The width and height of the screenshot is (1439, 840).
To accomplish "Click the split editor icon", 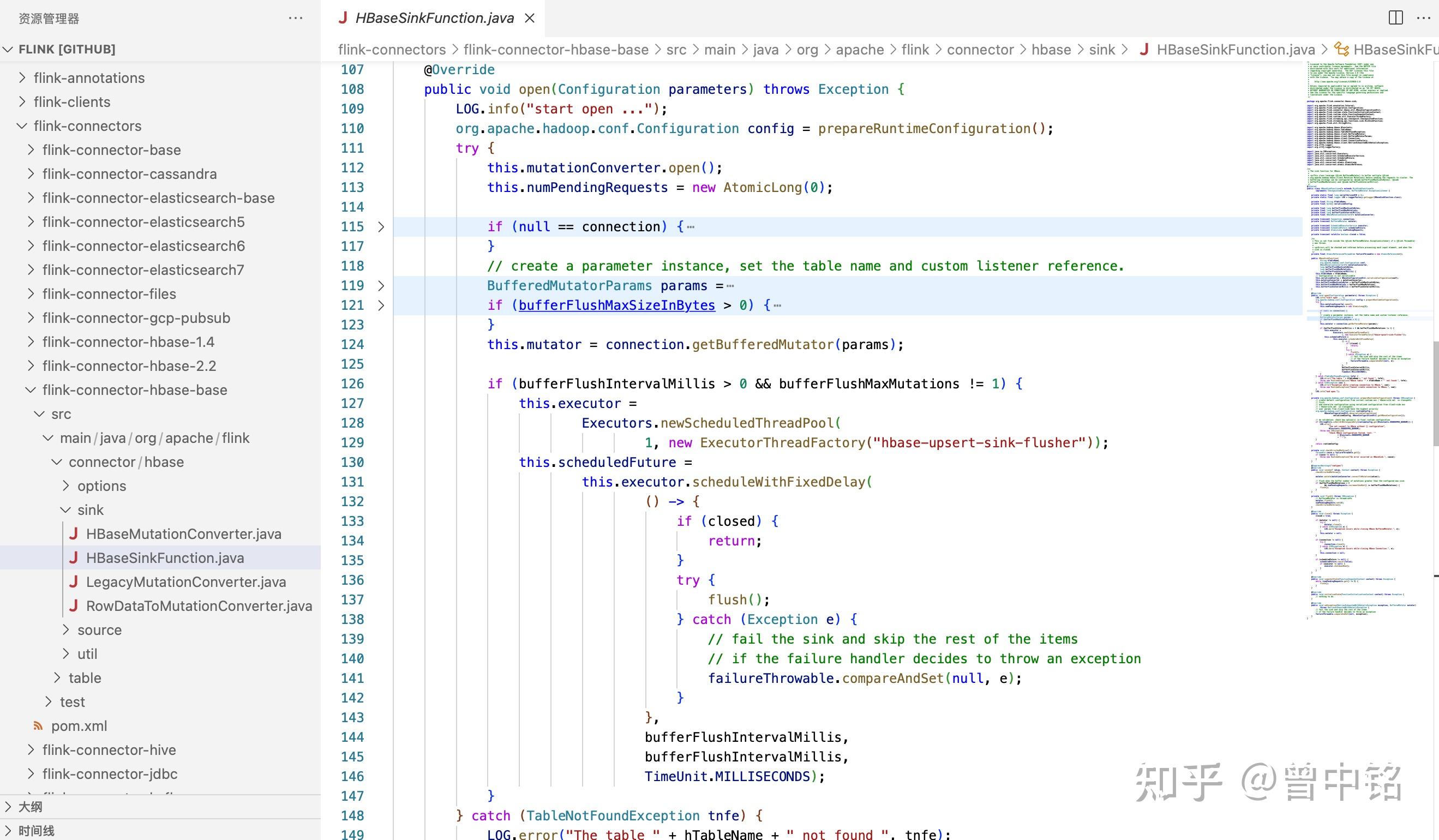I will point(1395,17).
